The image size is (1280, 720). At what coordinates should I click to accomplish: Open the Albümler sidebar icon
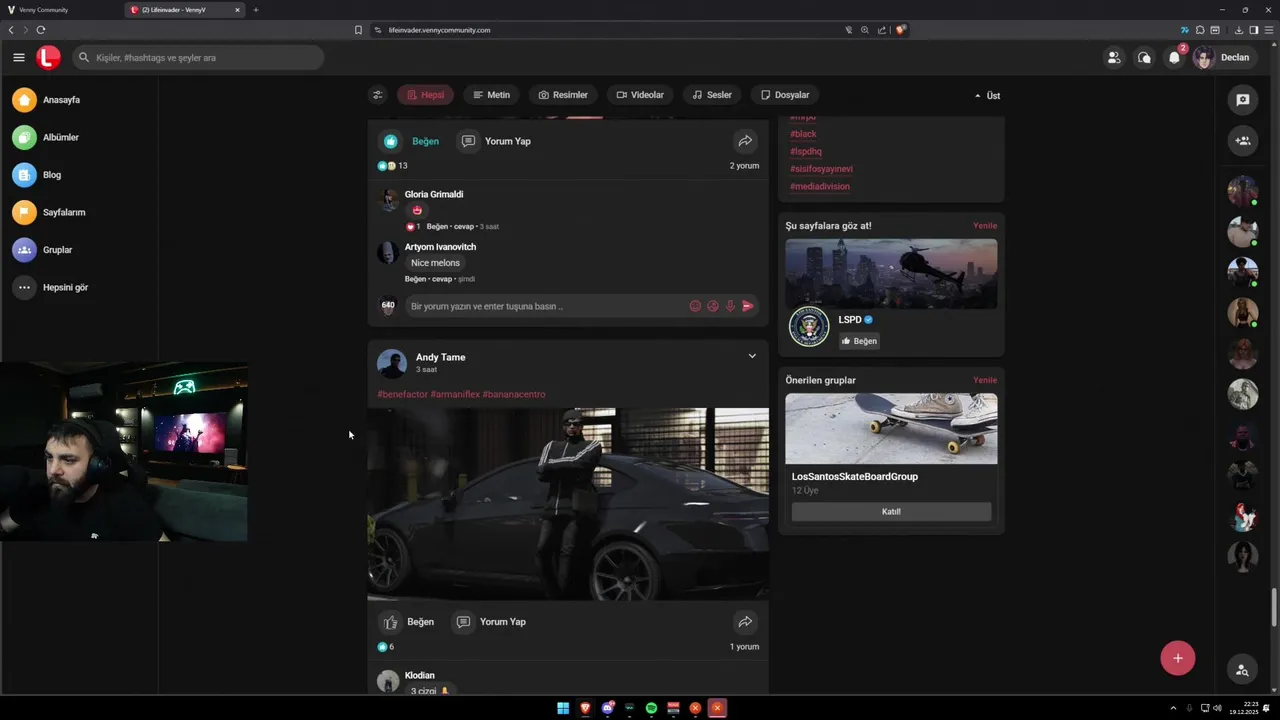[24, 137]
